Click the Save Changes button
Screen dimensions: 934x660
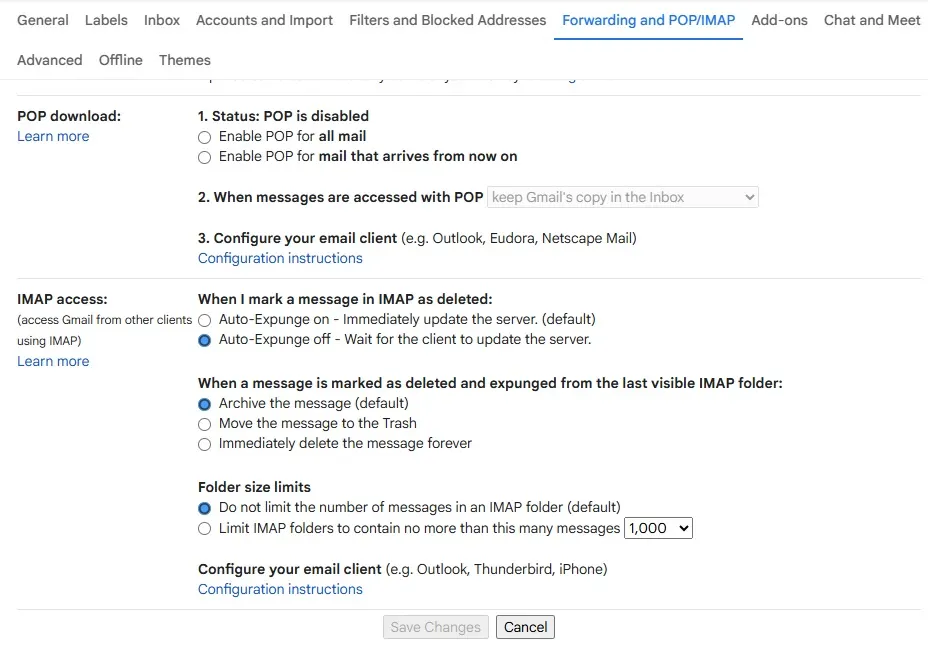(435, 627)
